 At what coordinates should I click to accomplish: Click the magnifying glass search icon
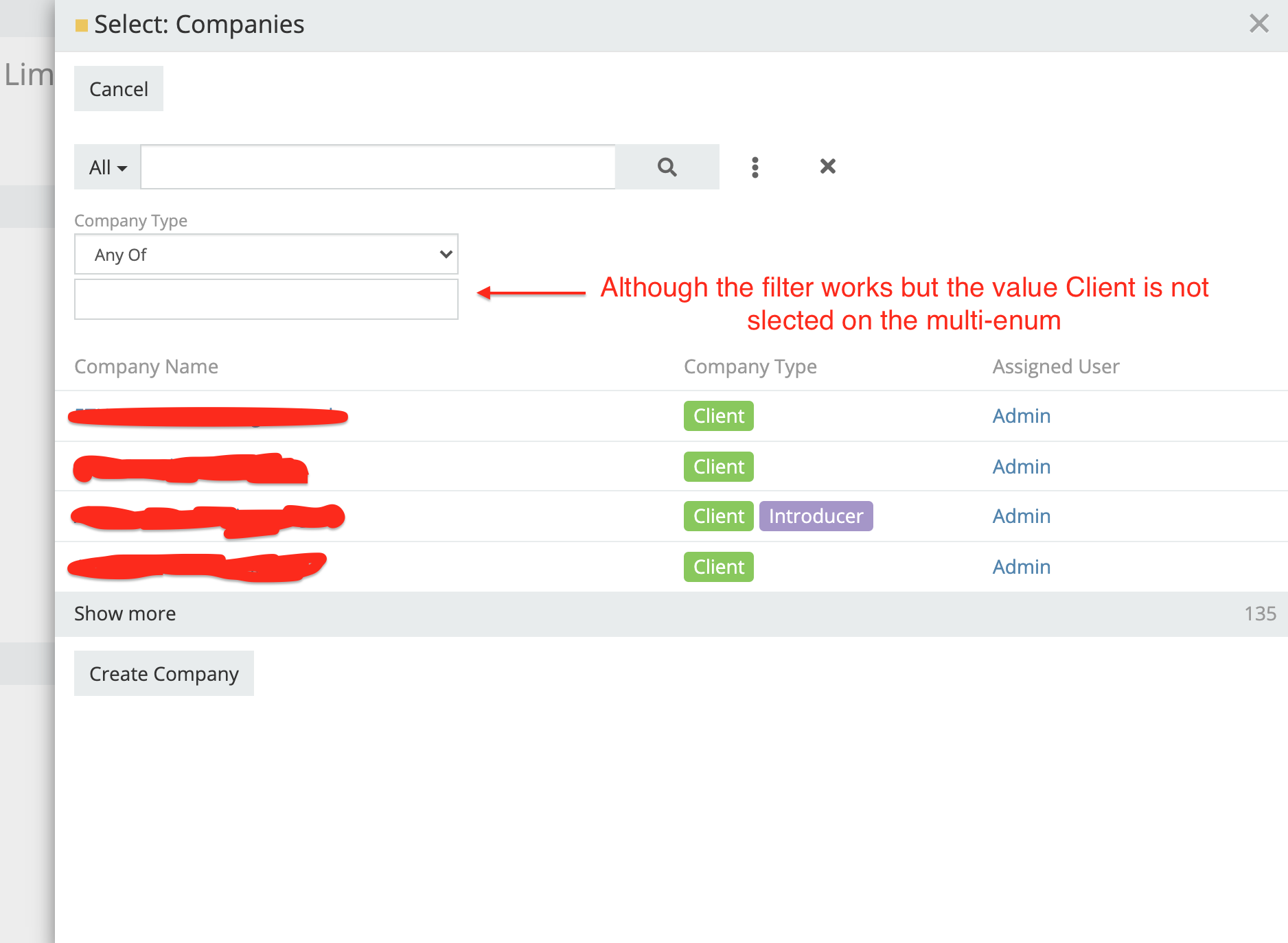667,167
